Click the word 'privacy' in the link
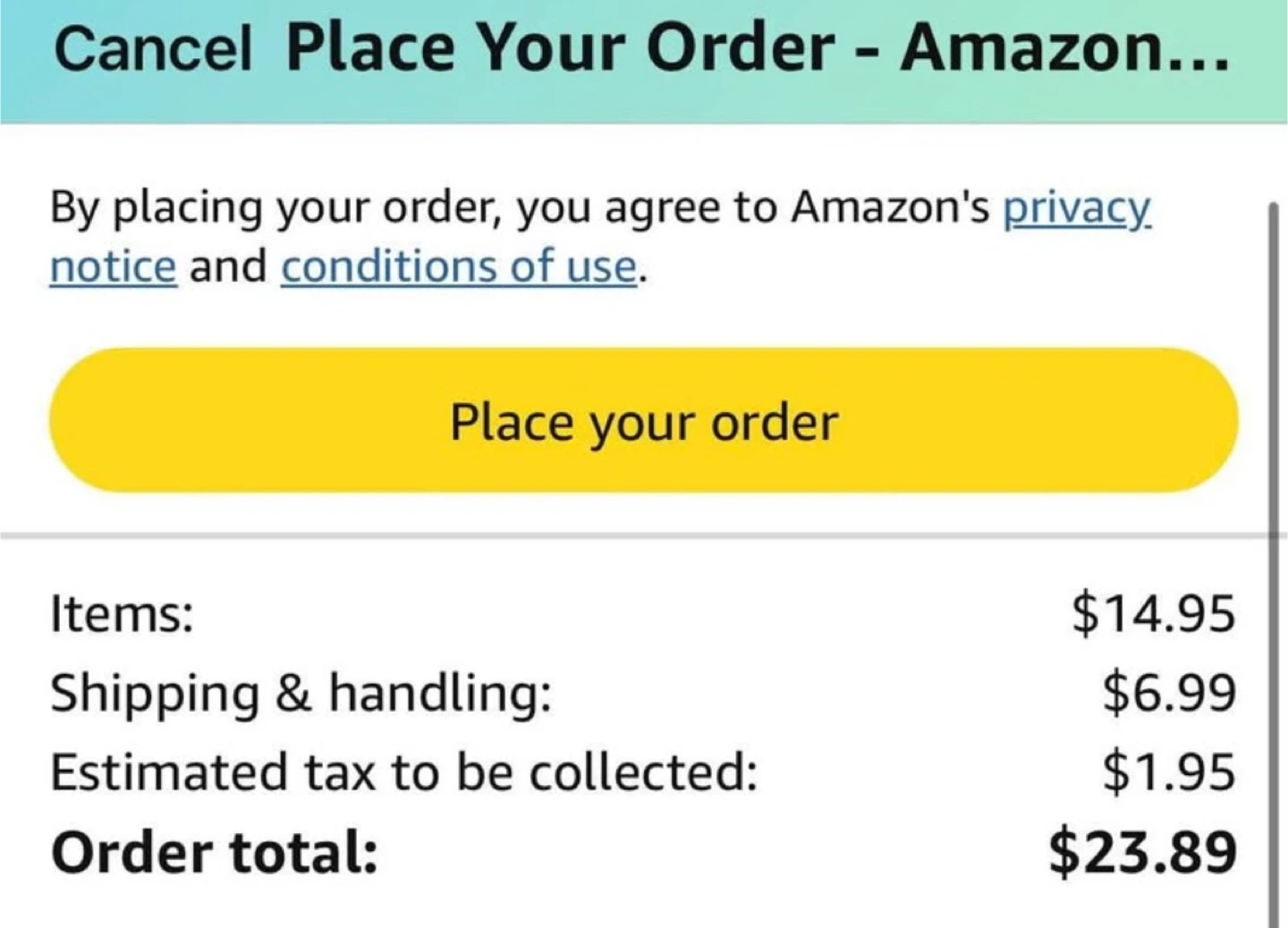 coord(1076,207)
